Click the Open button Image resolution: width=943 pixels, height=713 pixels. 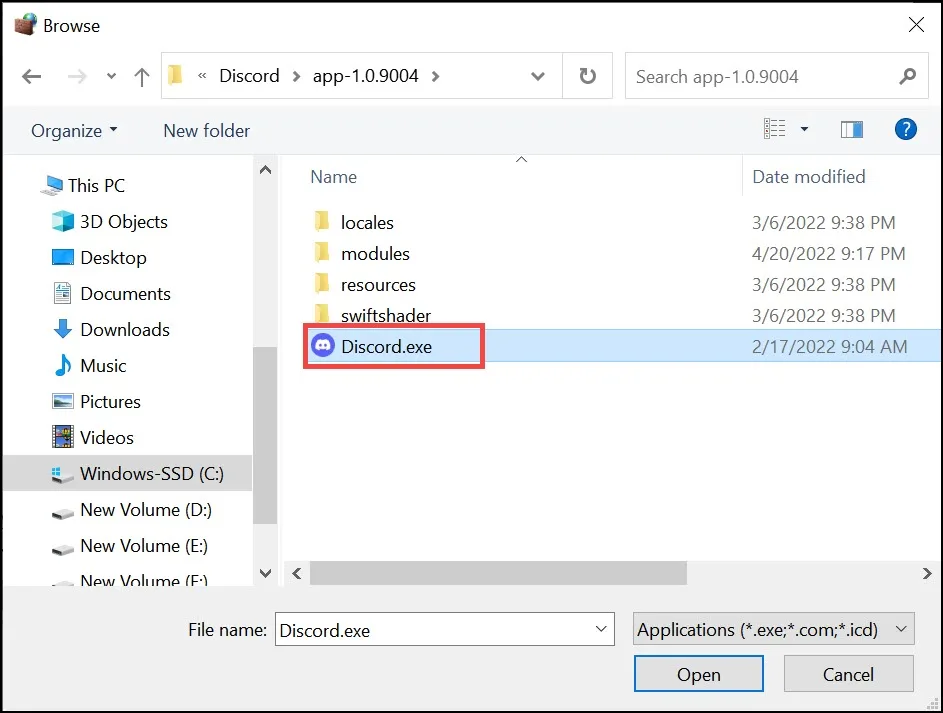(x=698, y=674)
